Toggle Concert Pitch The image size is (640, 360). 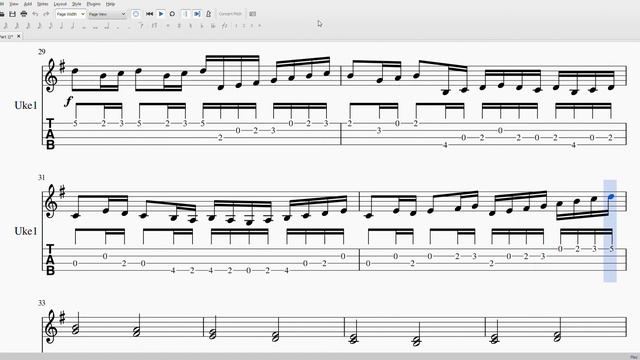(x=230, y=14)
